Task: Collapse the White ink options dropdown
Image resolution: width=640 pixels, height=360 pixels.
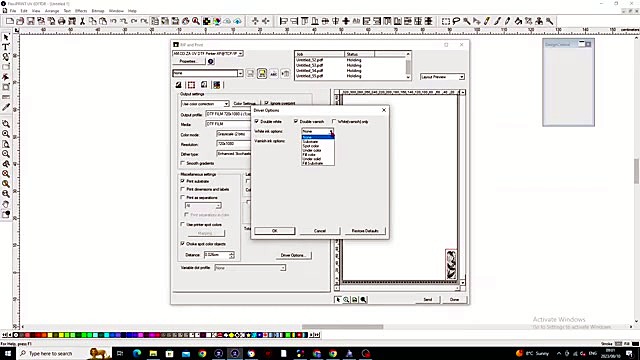Action: click(331, 131)
